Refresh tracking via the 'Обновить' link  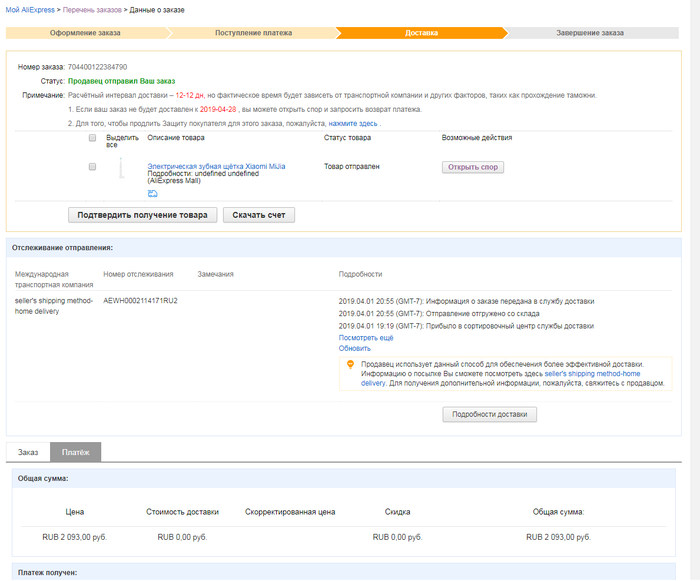point(354,348)
